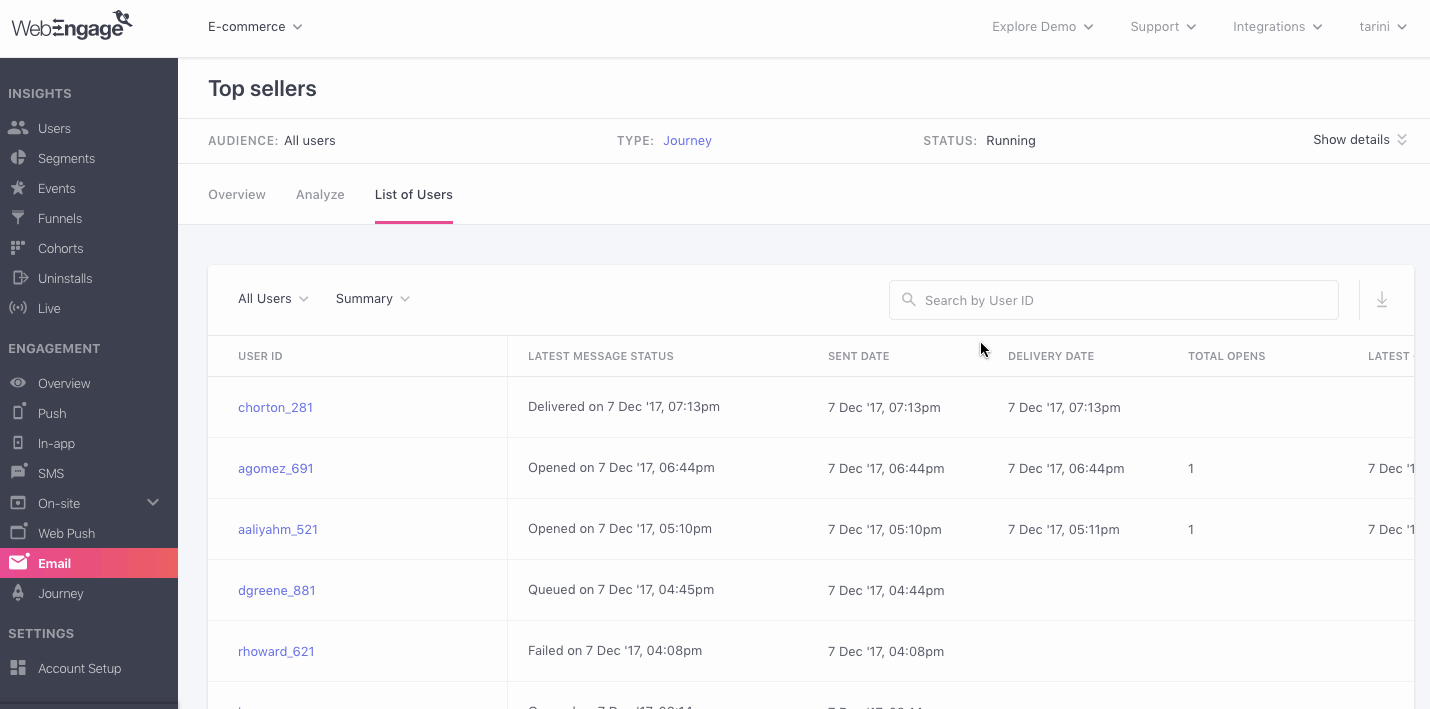Screen dimensions: 1430x709
Task: Click the WebEngage logo
Action: [x=72, y=25]
